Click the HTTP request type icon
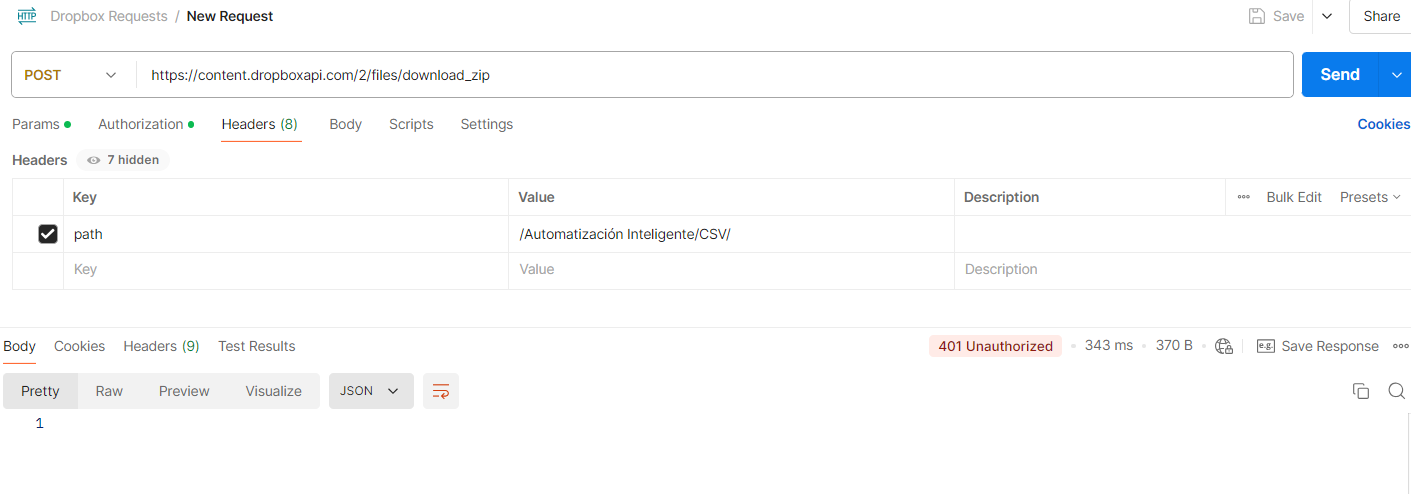Image resolution: width=1411 pixels, height=494 pixels. tap(27, 16)
